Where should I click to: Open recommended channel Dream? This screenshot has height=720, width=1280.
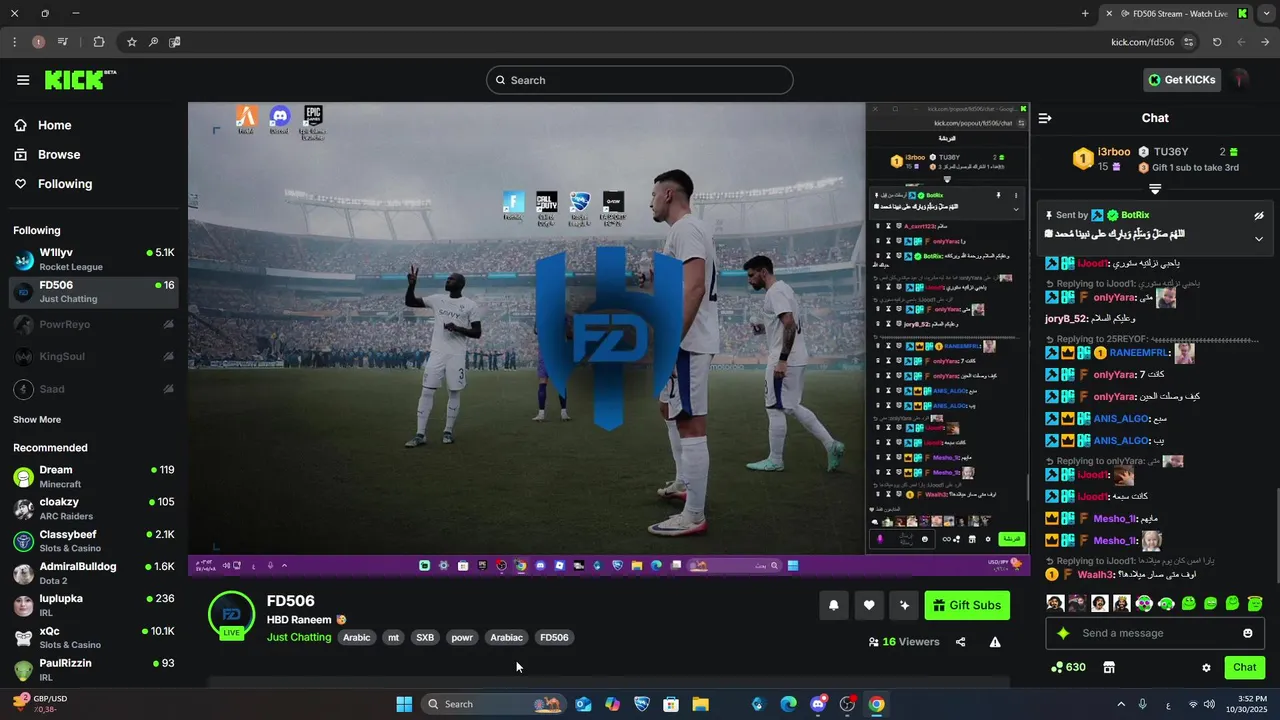pos(93,476)
